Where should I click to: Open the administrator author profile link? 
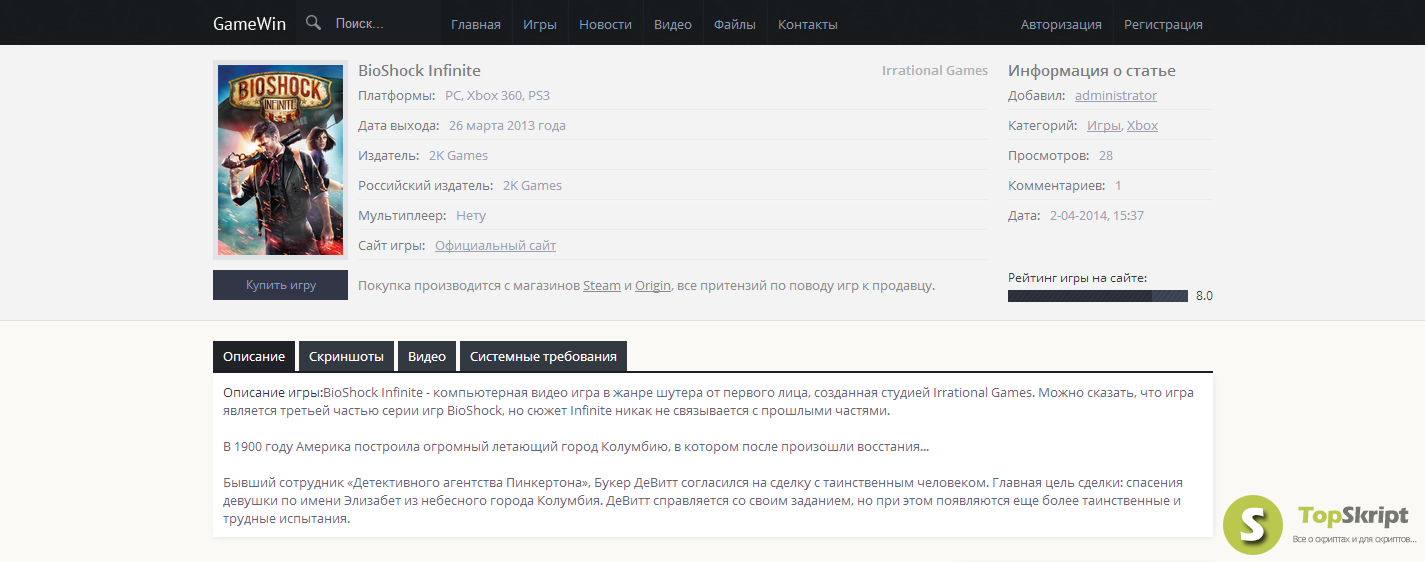pyautogui.click(x=1116, y=95)
